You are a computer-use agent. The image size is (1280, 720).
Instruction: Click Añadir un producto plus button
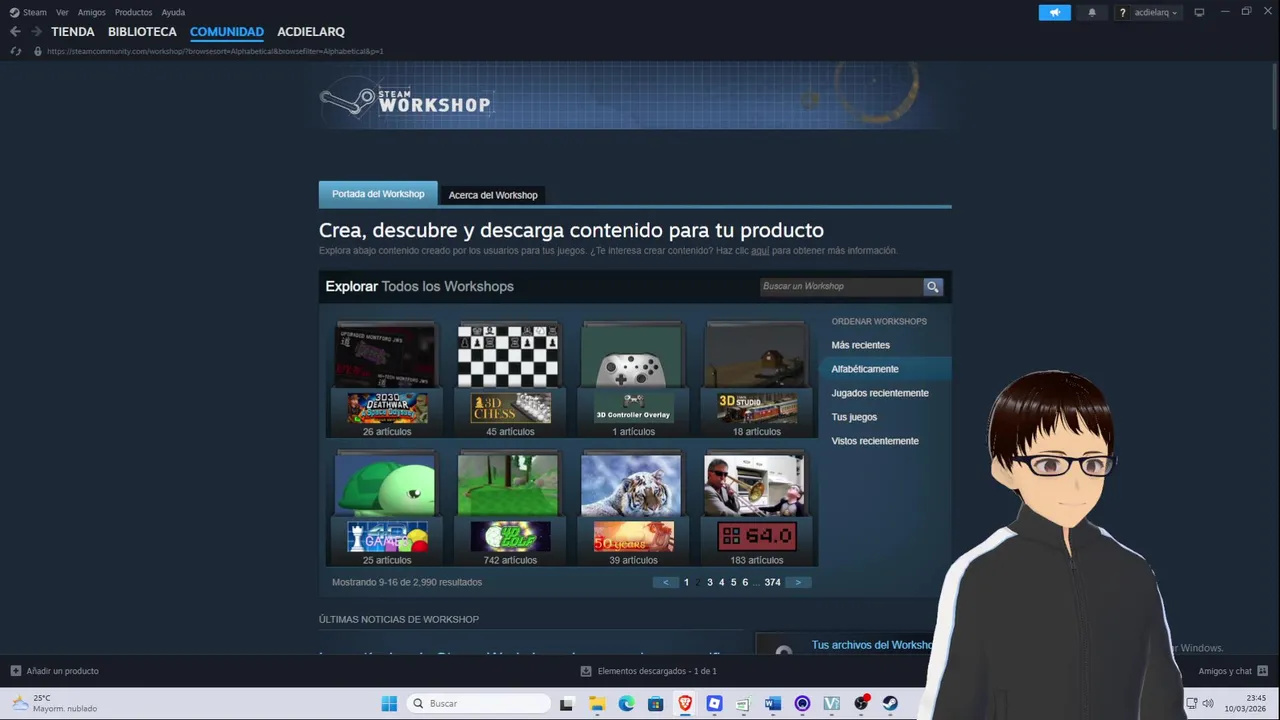coord(15,671)
